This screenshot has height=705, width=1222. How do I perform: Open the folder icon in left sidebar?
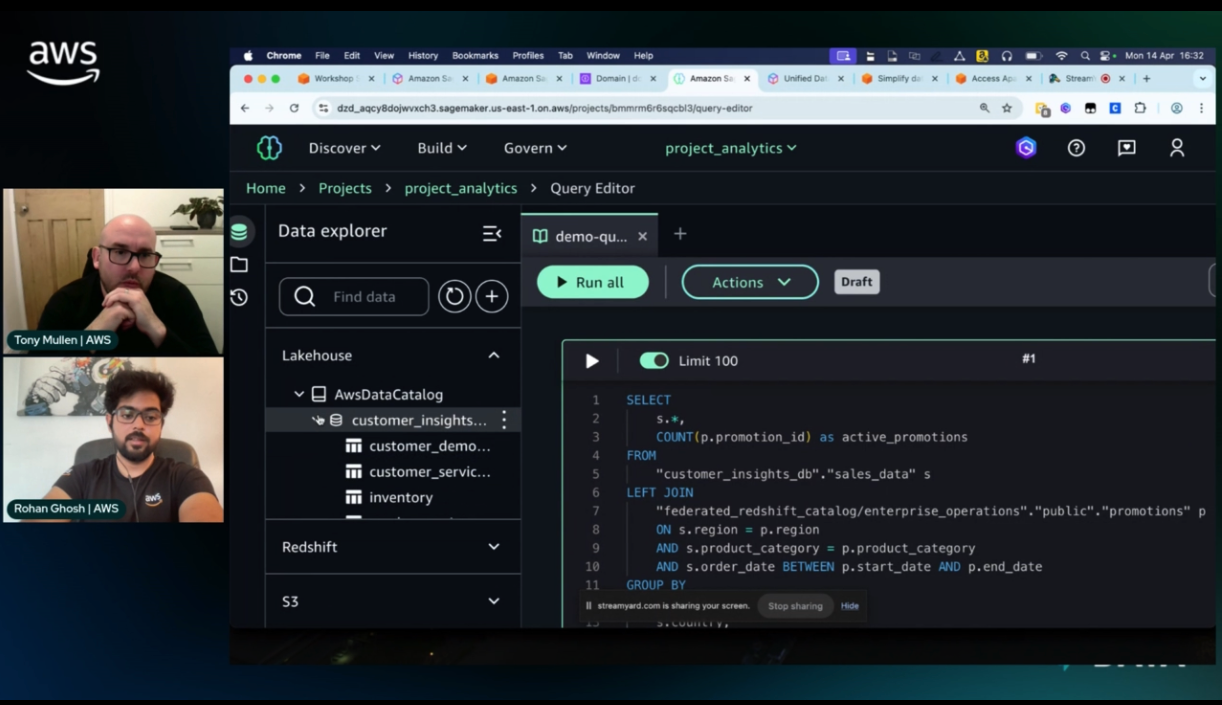239,265
